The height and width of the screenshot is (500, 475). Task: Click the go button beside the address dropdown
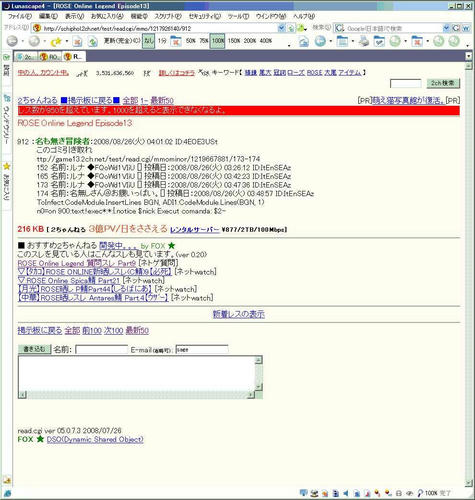(291, 28)
